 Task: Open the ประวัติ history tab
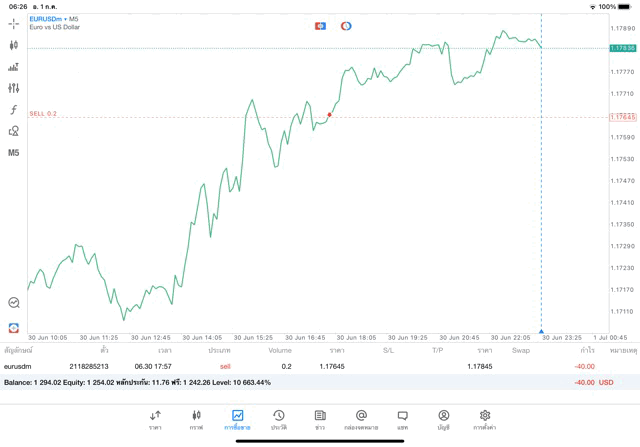tap(279, 420)
